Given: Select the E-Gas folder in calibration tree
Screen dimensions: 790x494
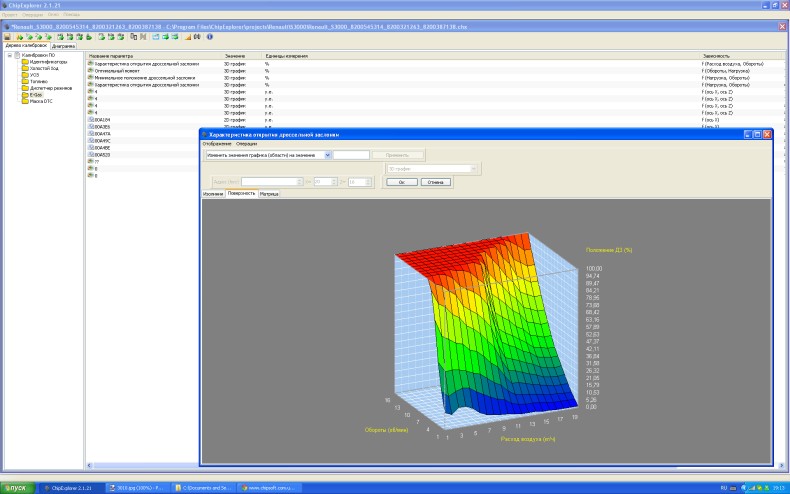Looking at the screenshot, I should [35, 95].
